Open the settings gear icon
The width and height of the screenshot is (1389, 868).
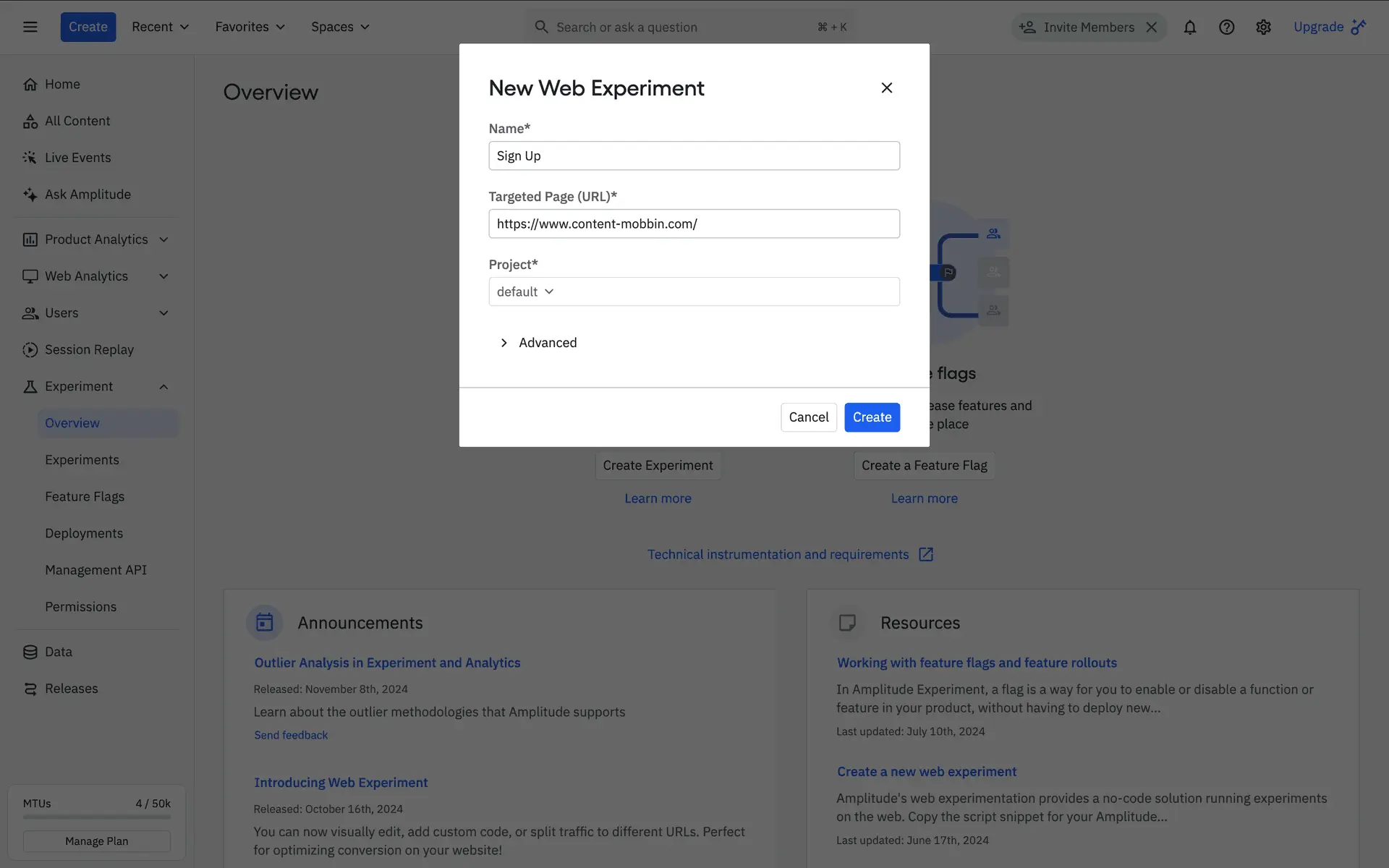(1263, 27)
